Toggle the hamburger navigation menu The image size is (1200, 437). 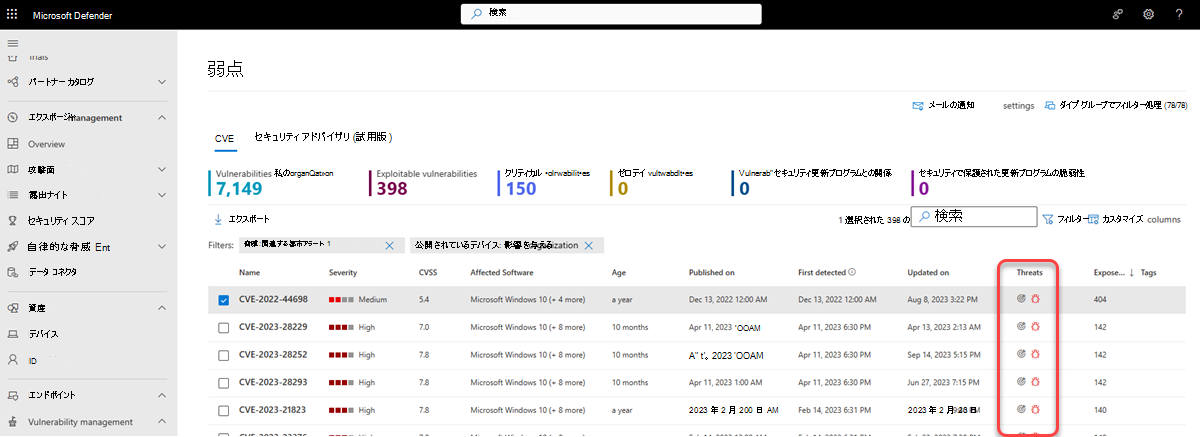tap(13, 43)
